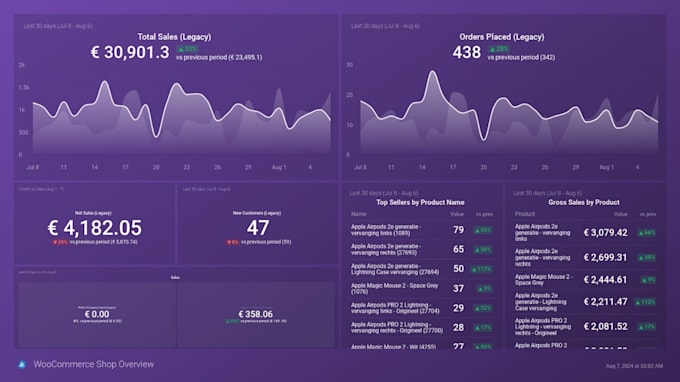Click the Gross Sales by Product heading
This screenshot has height=382, width=680.
click(584, 202)
